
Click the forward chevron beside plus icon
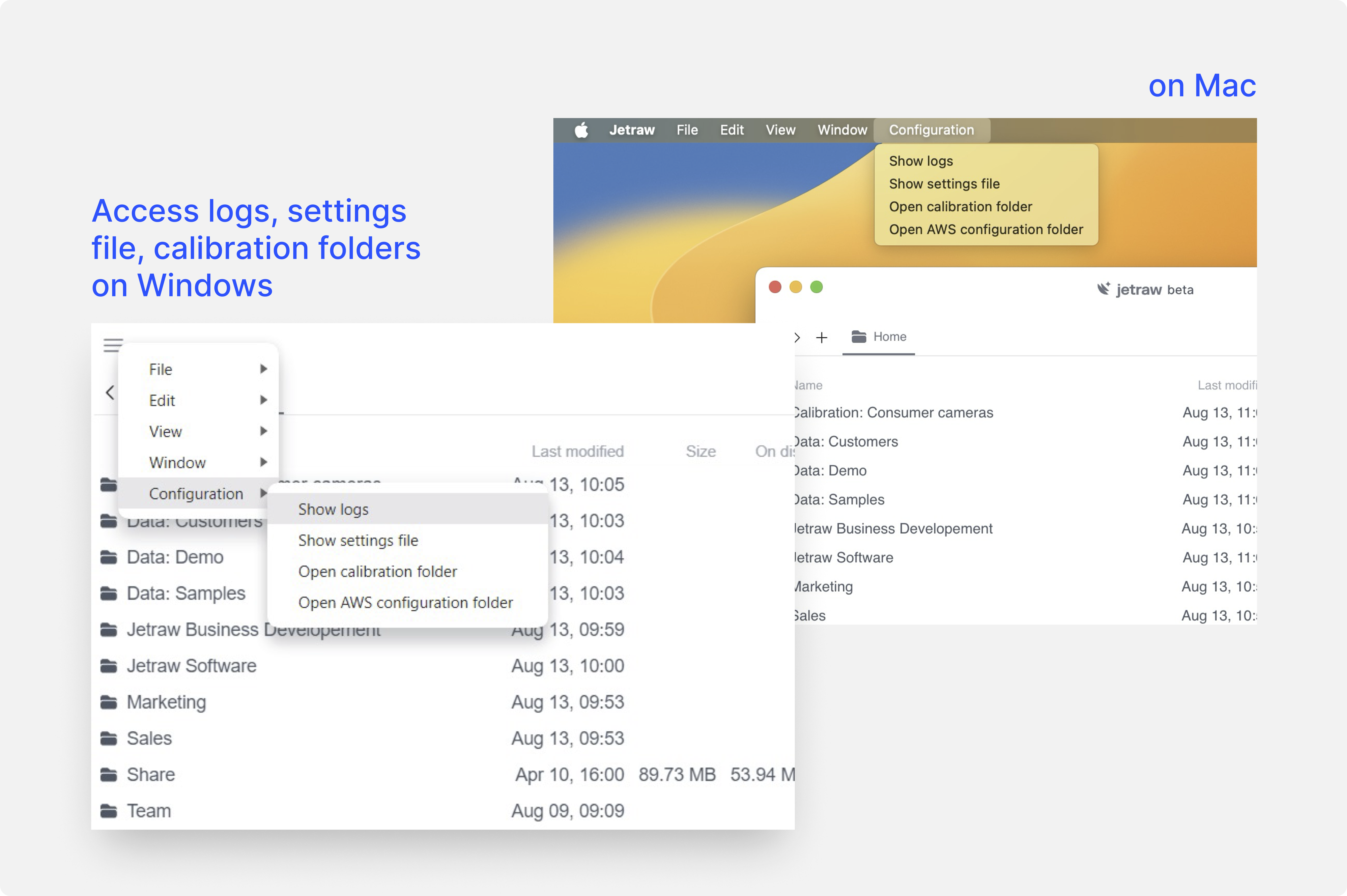[x=797, y=338]
